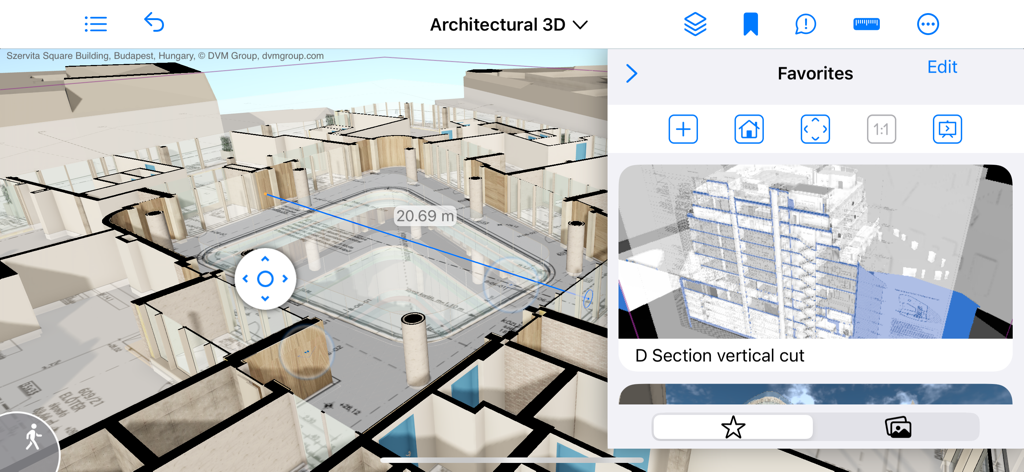Viewport: 1024px width, 472px height.
Task: Start presentation mode icon
Action: click(947, 129)
